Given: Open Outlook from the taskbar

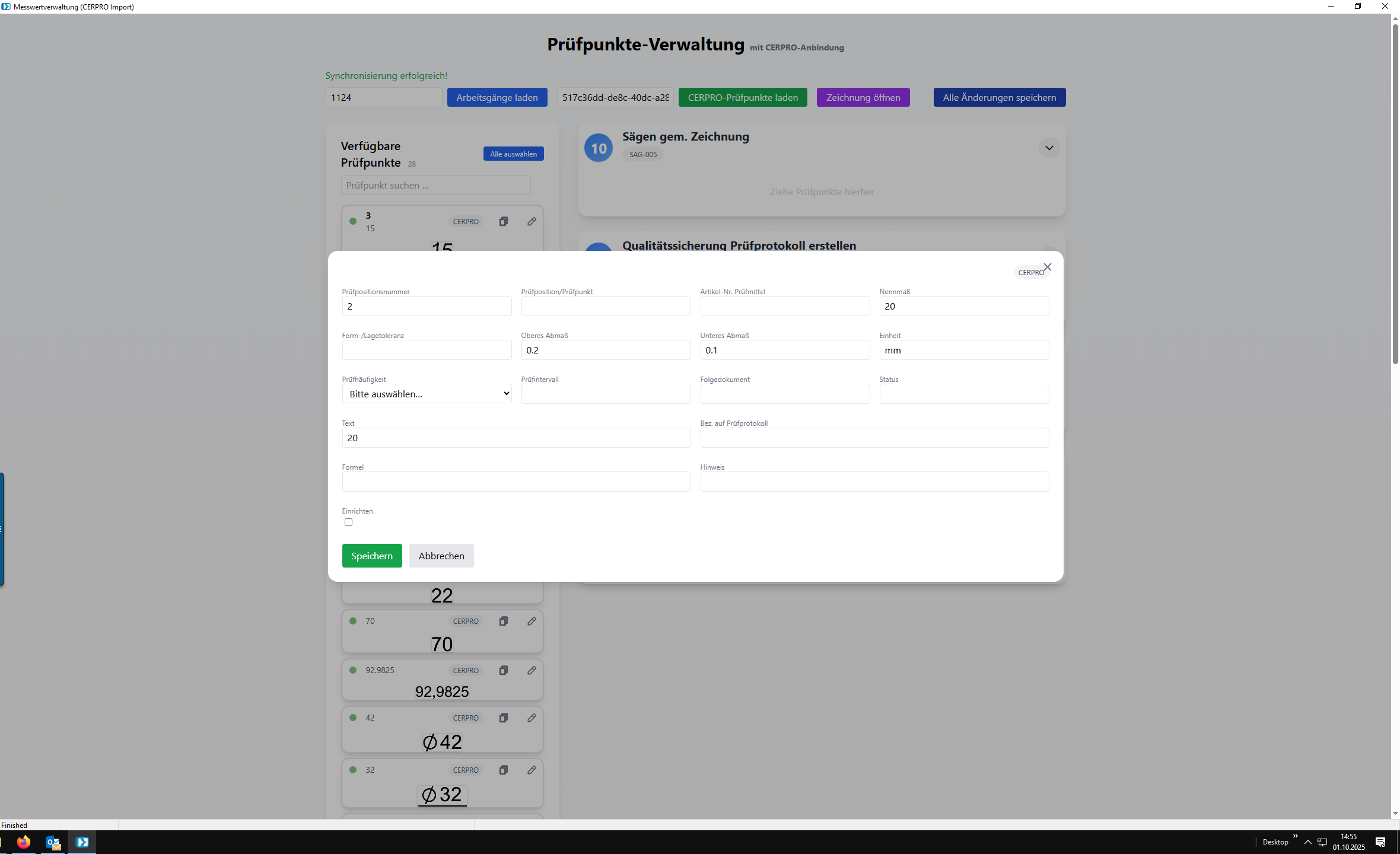Looking at the screenshot, I should pyautogui.click(x=53, y=842).
